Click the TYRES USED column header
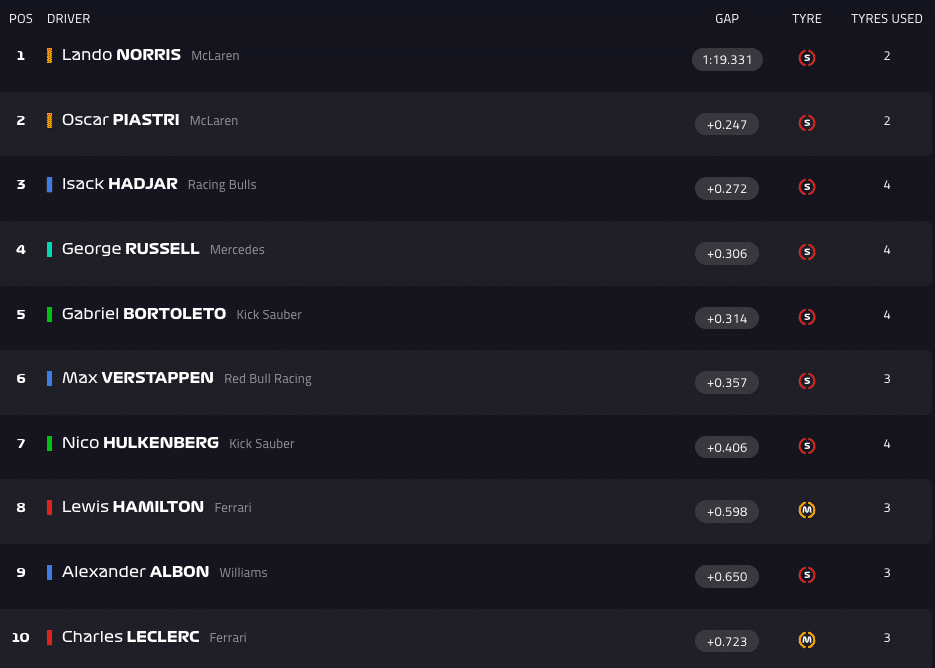The image size is (935, 668). [x=886, y=19]
